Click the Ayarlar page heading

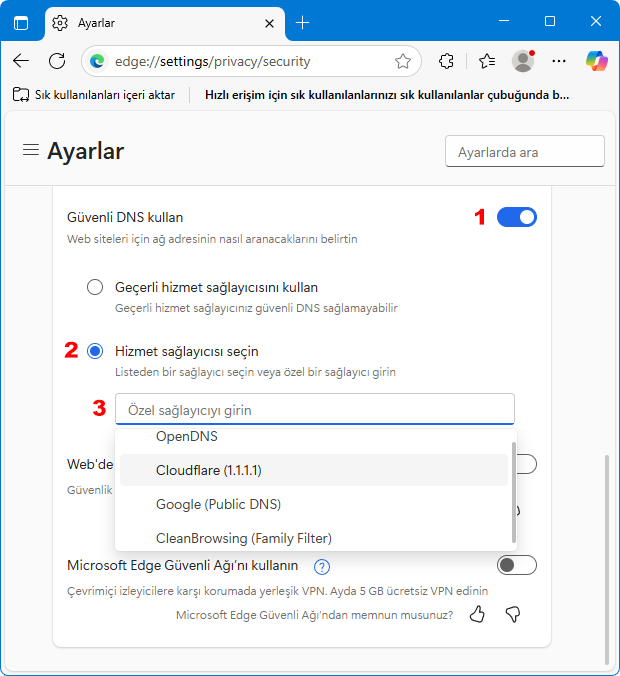[x=86, y=151]
